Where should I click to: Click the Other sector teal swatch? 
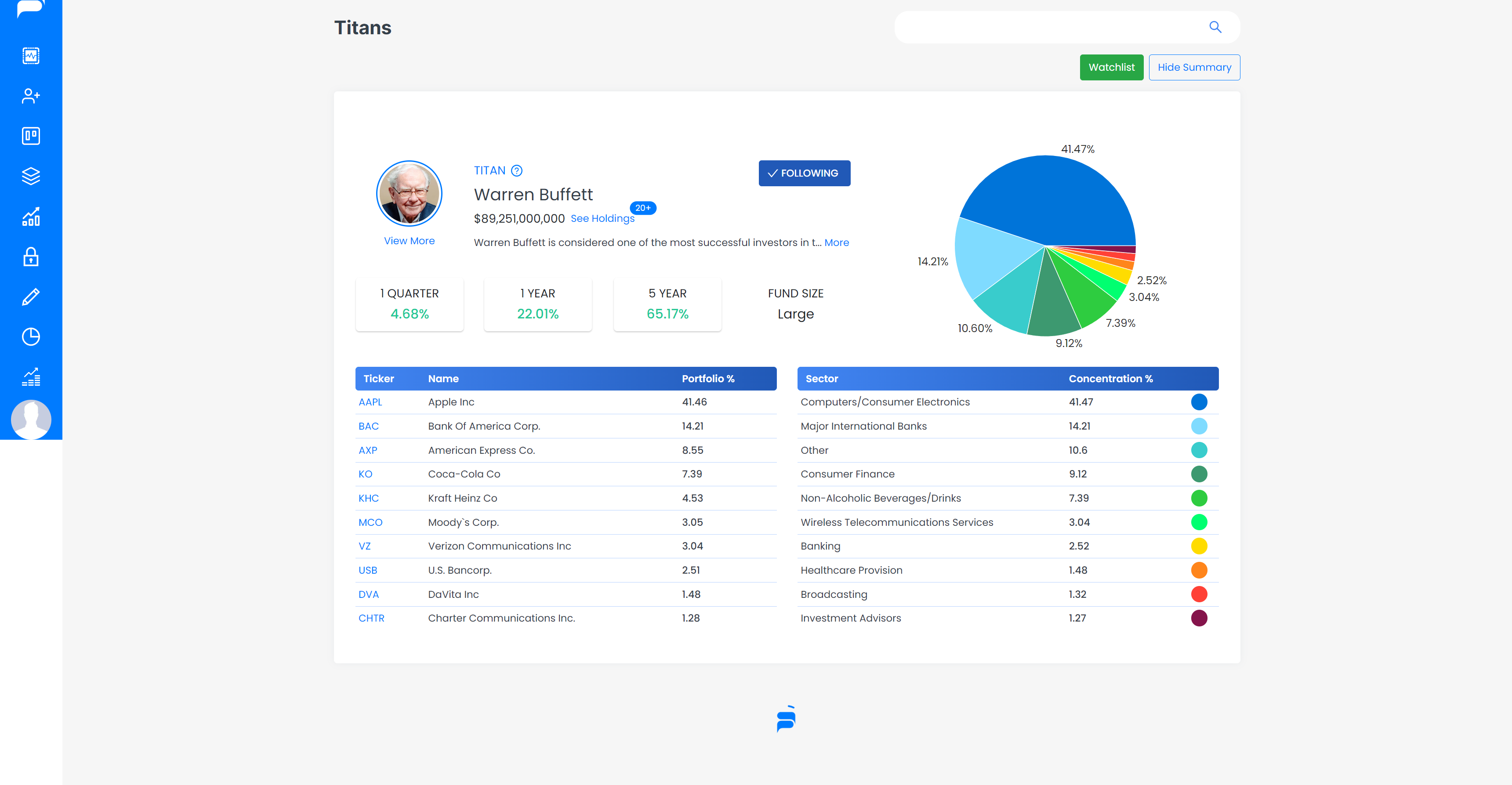point(1199,450)
